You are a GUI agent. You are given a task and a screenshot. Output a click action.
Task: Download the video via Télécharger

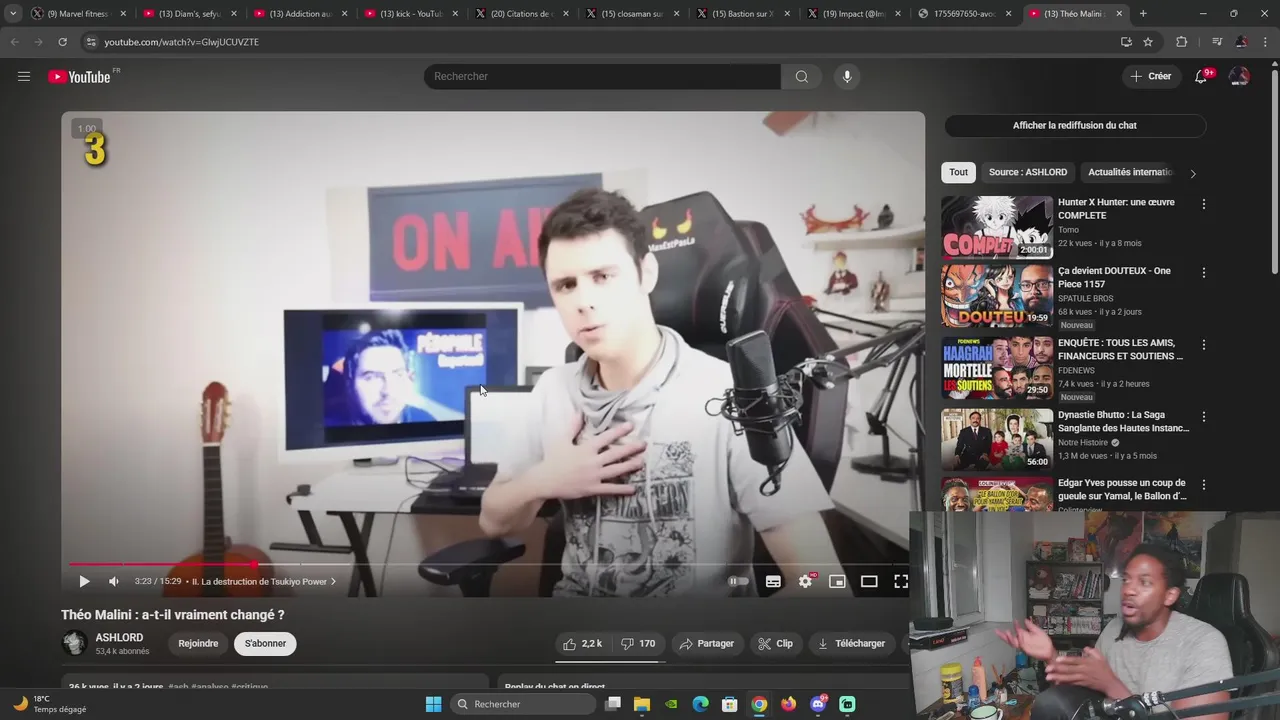click(x=852, y=643)
